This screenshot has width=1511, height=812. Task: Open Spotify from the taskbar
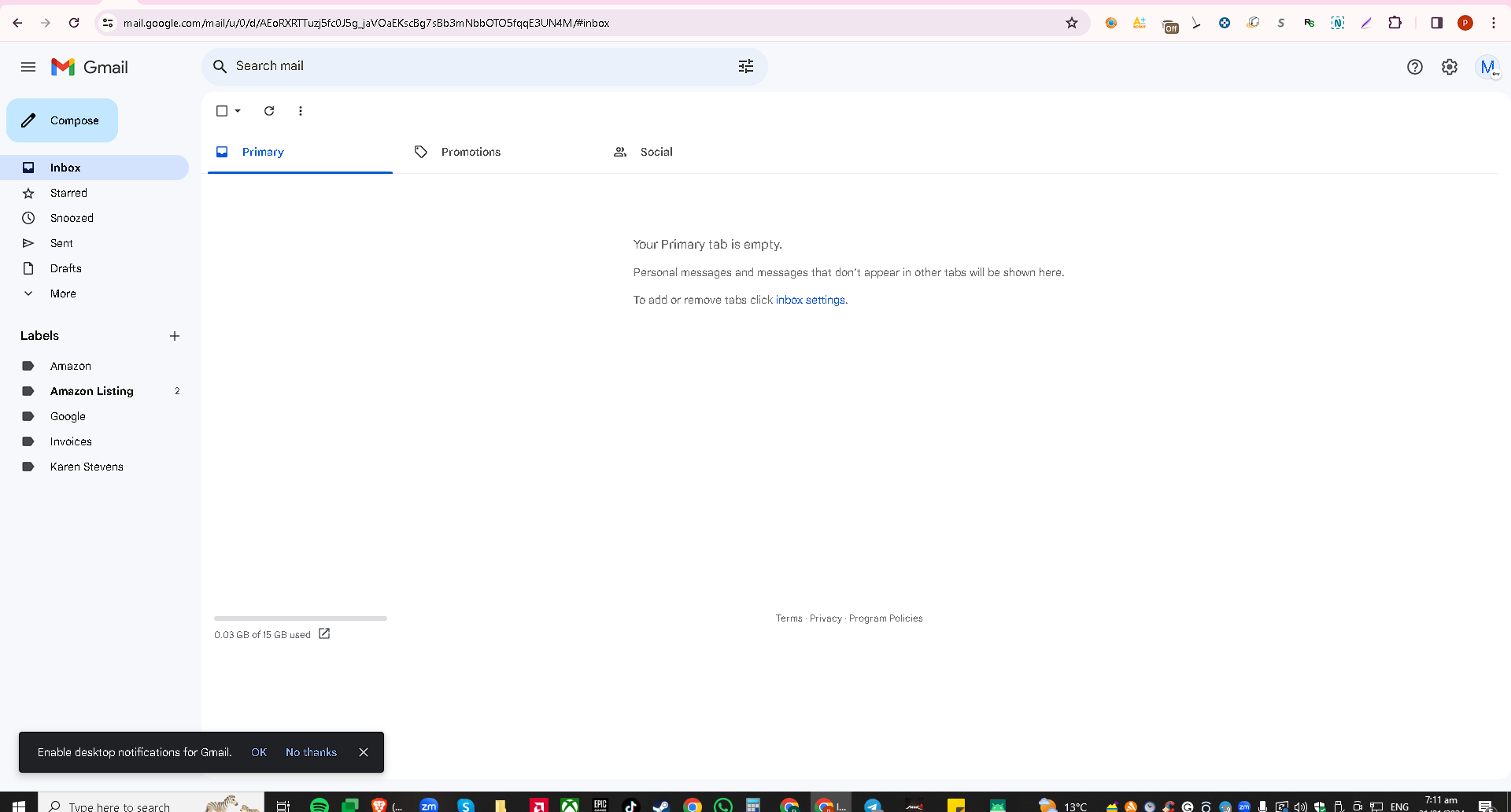point(320,804)
